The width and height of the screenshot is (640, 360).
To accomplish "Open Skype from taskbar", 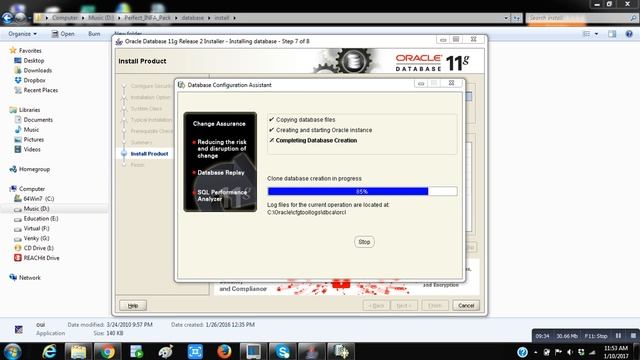I will click(282, 351).
